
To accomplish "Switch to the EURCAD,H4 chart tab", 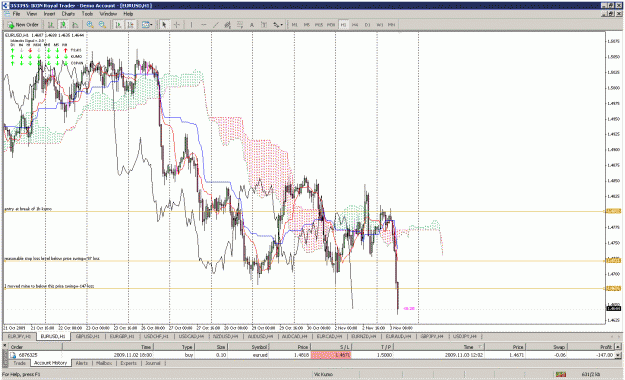I will click(329, 337).
